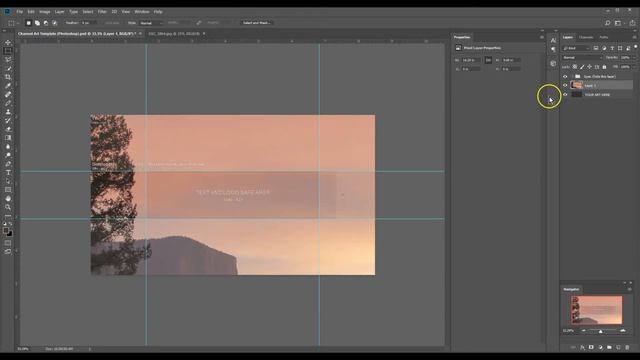Viewport: 640px width, 360px height.
Task: Expand the group layer folder arrow
Action: pos(572,76)
